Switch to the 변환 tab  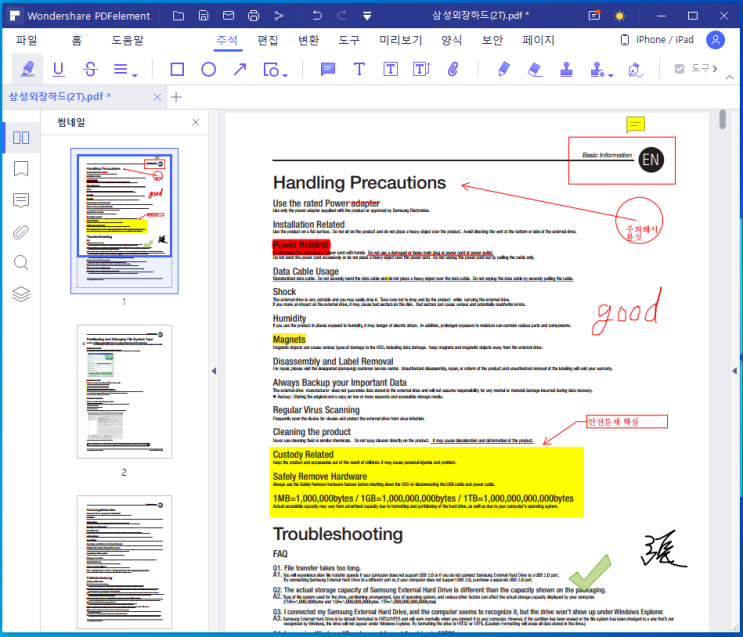(x=308, y=40)
